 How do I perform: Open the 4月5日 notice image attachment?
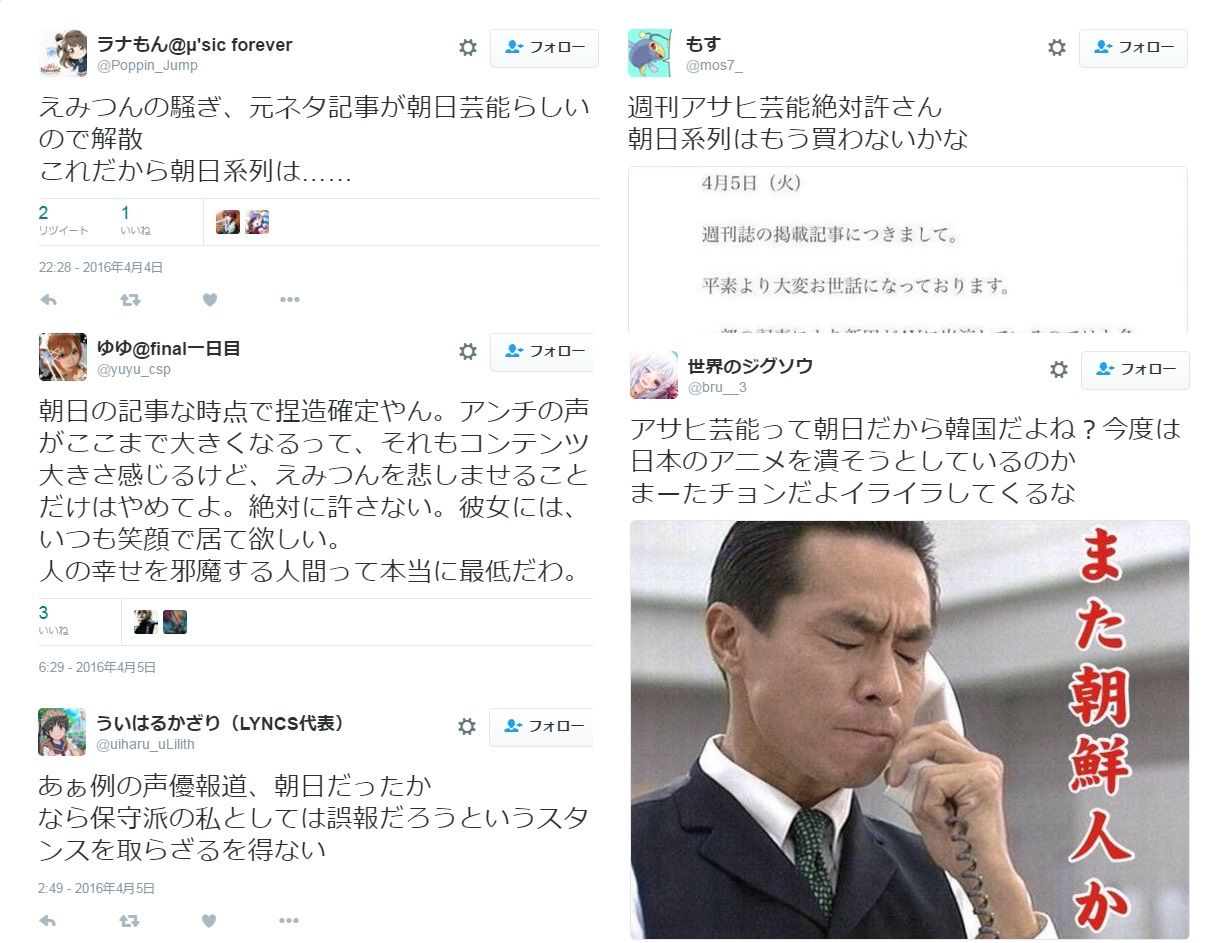coord(908,250)
